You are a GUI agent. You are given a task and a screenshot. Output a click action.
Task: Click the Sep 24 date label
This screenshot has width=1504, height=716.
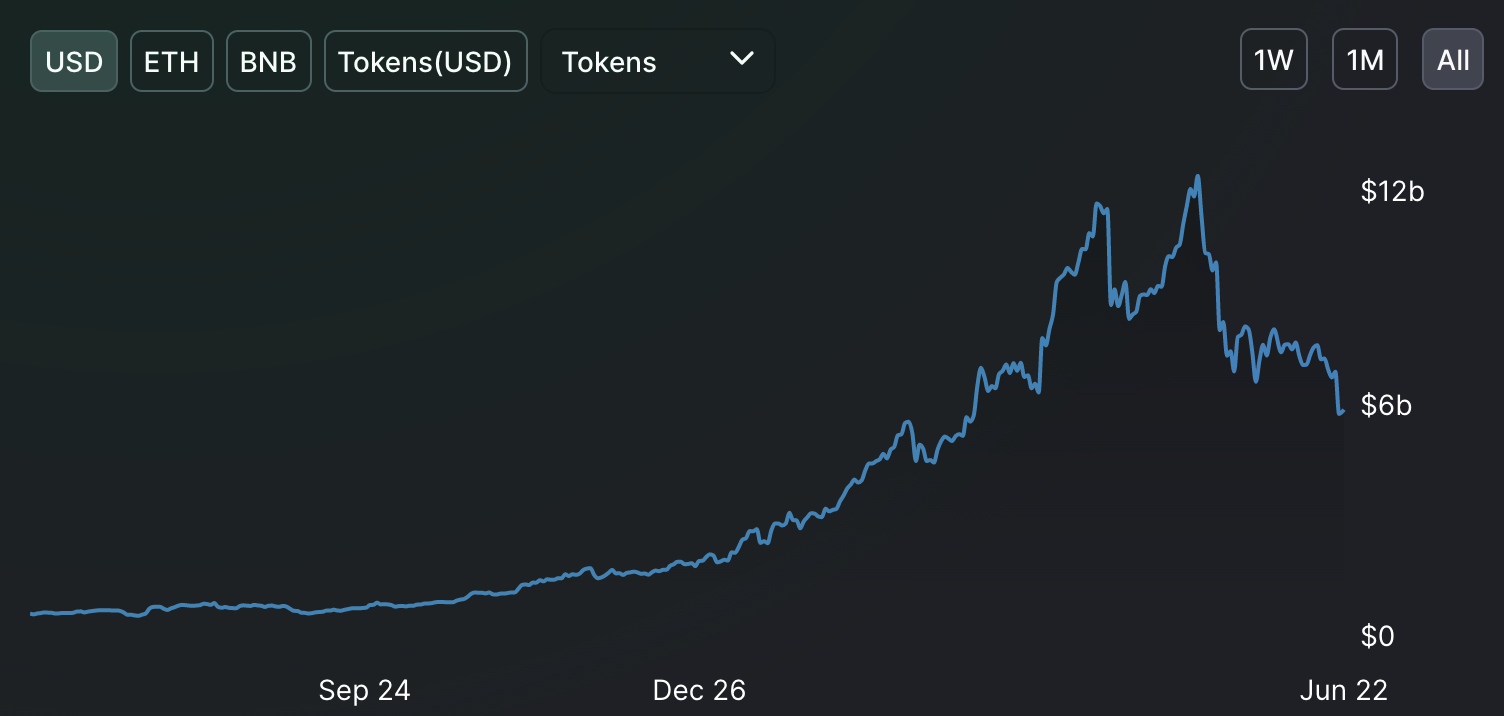[364, 690]
